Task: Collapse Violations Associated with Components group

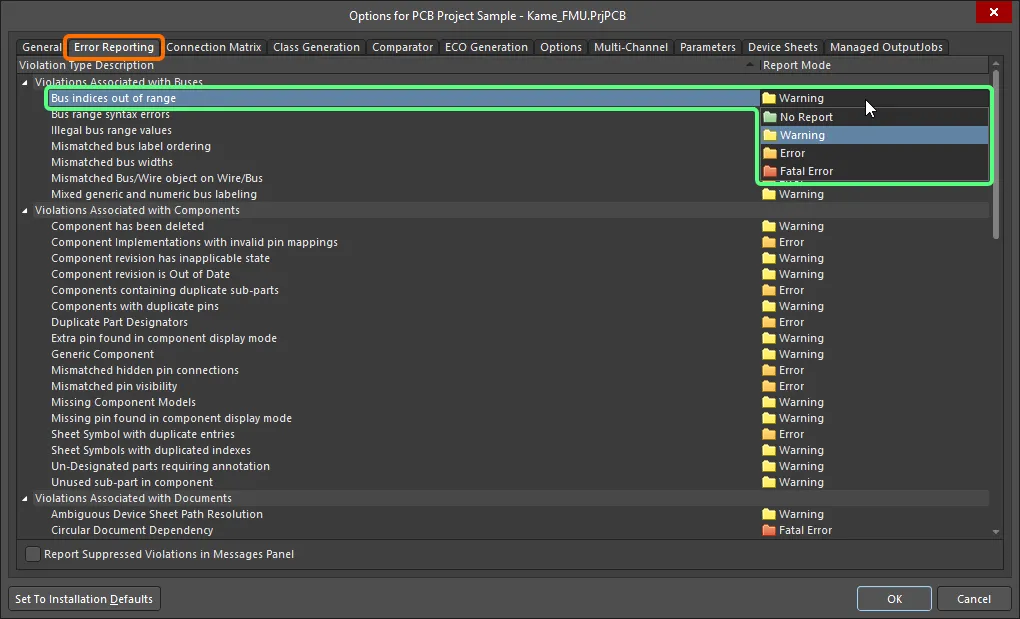Action: 25,211
